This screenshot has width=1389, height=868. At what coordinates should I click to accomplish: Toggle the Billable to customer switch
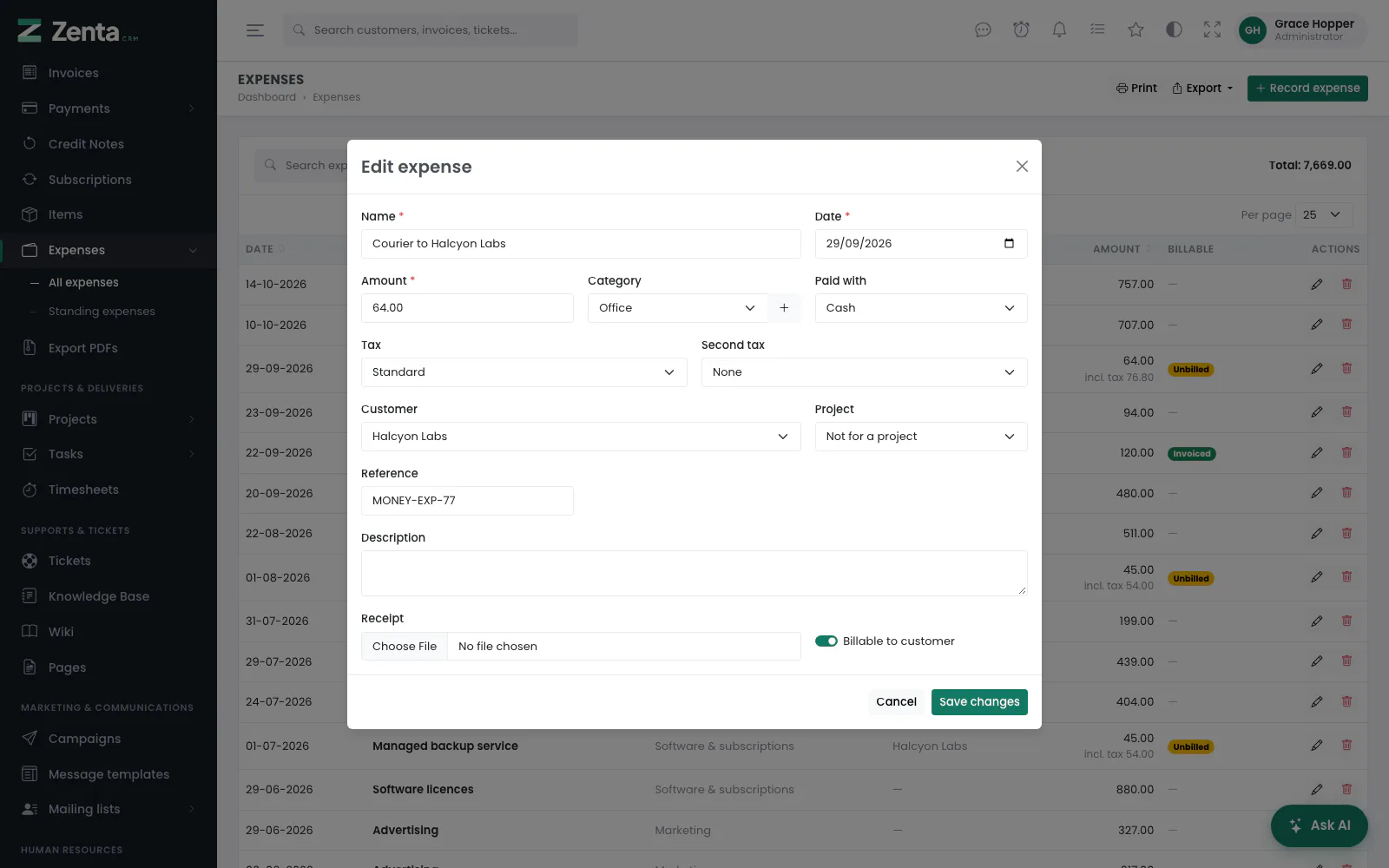pyautogui.click(x=826, y=641)
